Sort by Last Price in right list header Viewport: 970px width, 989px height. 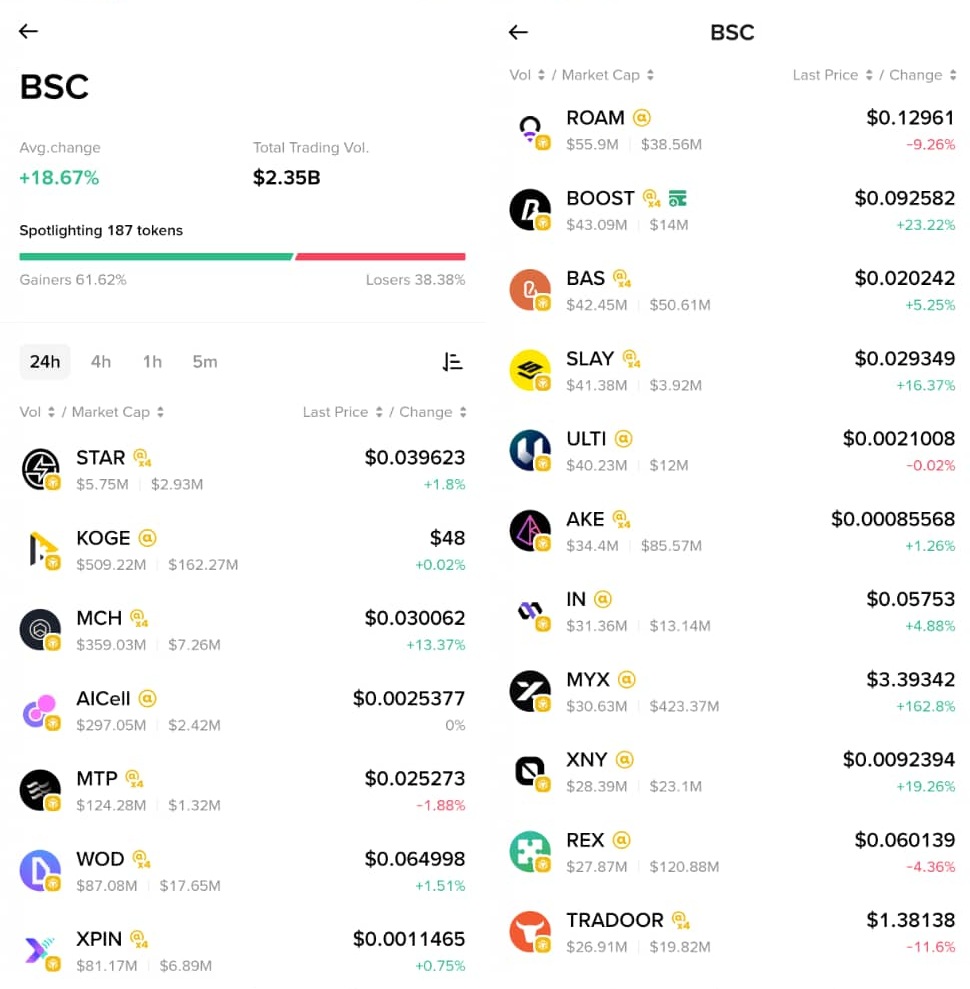point(832,75)
